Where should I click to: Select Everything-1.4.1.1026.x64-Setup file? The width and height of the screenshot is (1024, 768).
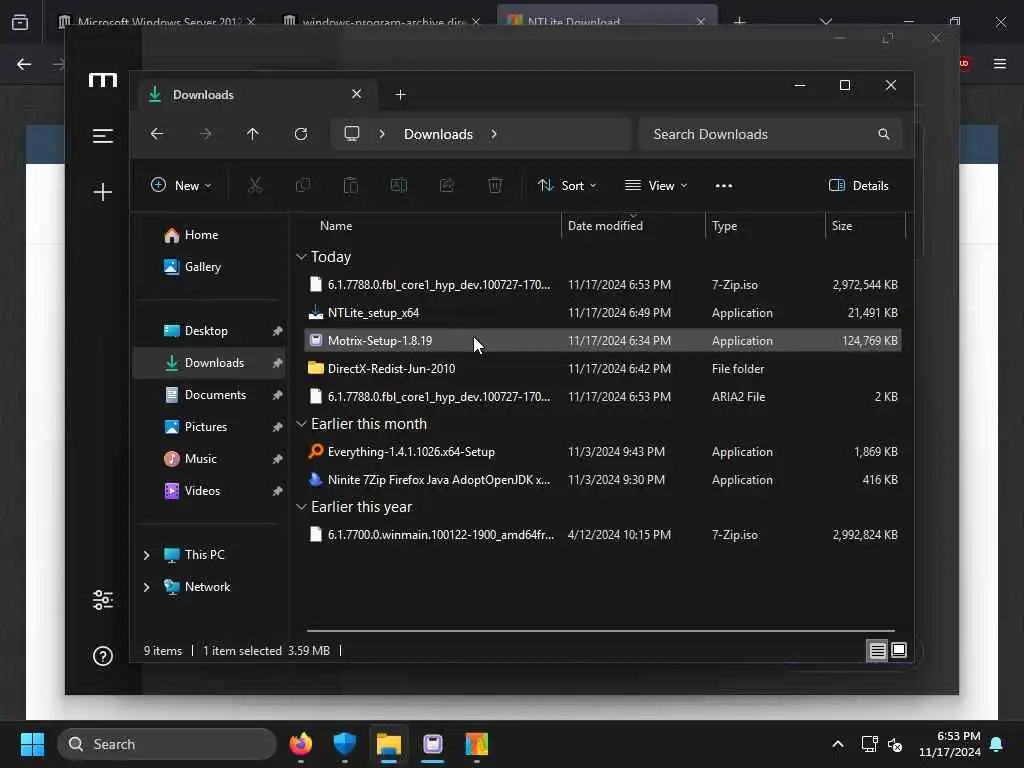(x=602, y=452)
